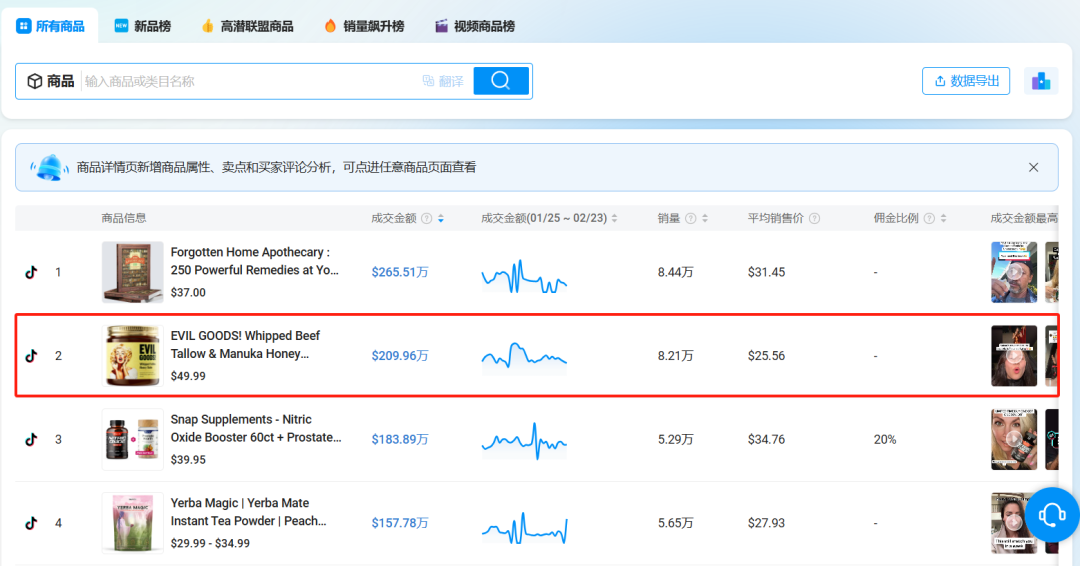Click trend sparkline for Forgotten Home Apothecary
Screen dimensions: 1080x566
point(524,276)
